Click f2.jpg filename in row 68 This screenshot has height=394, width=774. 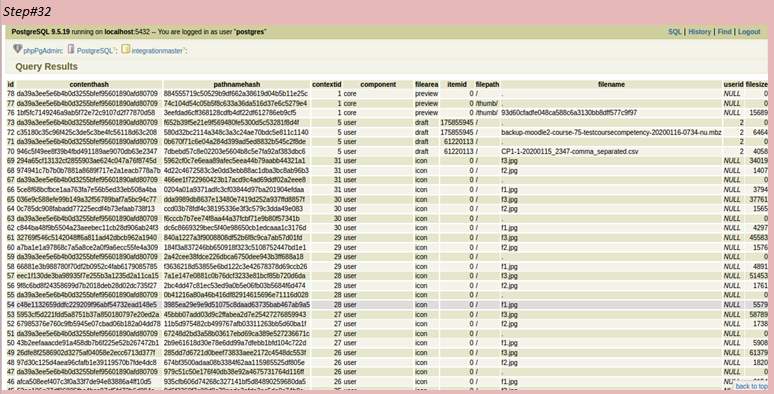click(x=509, y=170)
